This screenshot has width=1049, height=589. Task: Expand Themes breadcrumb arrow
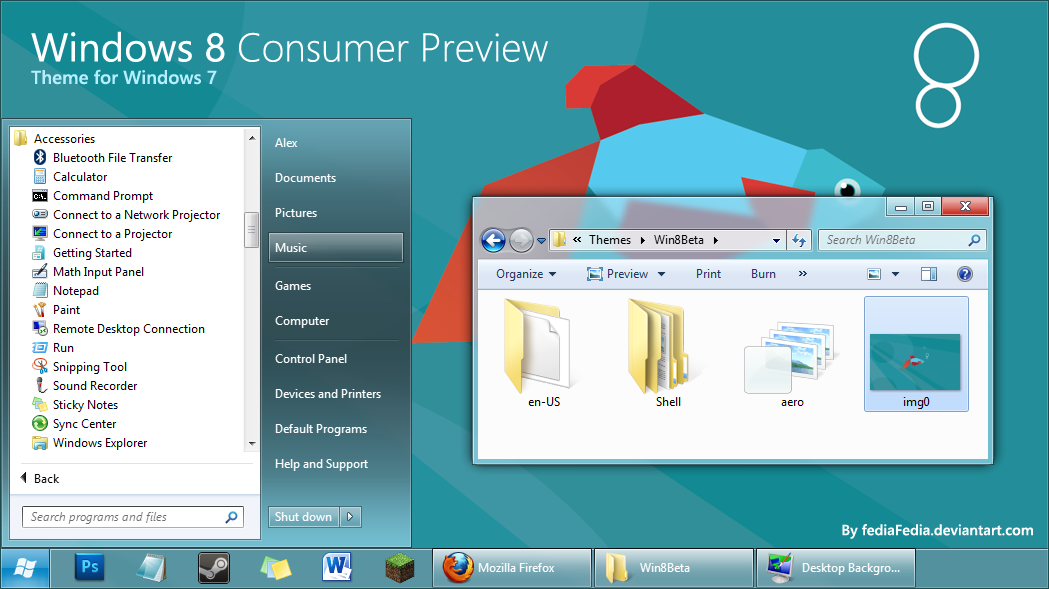(642, 240)
